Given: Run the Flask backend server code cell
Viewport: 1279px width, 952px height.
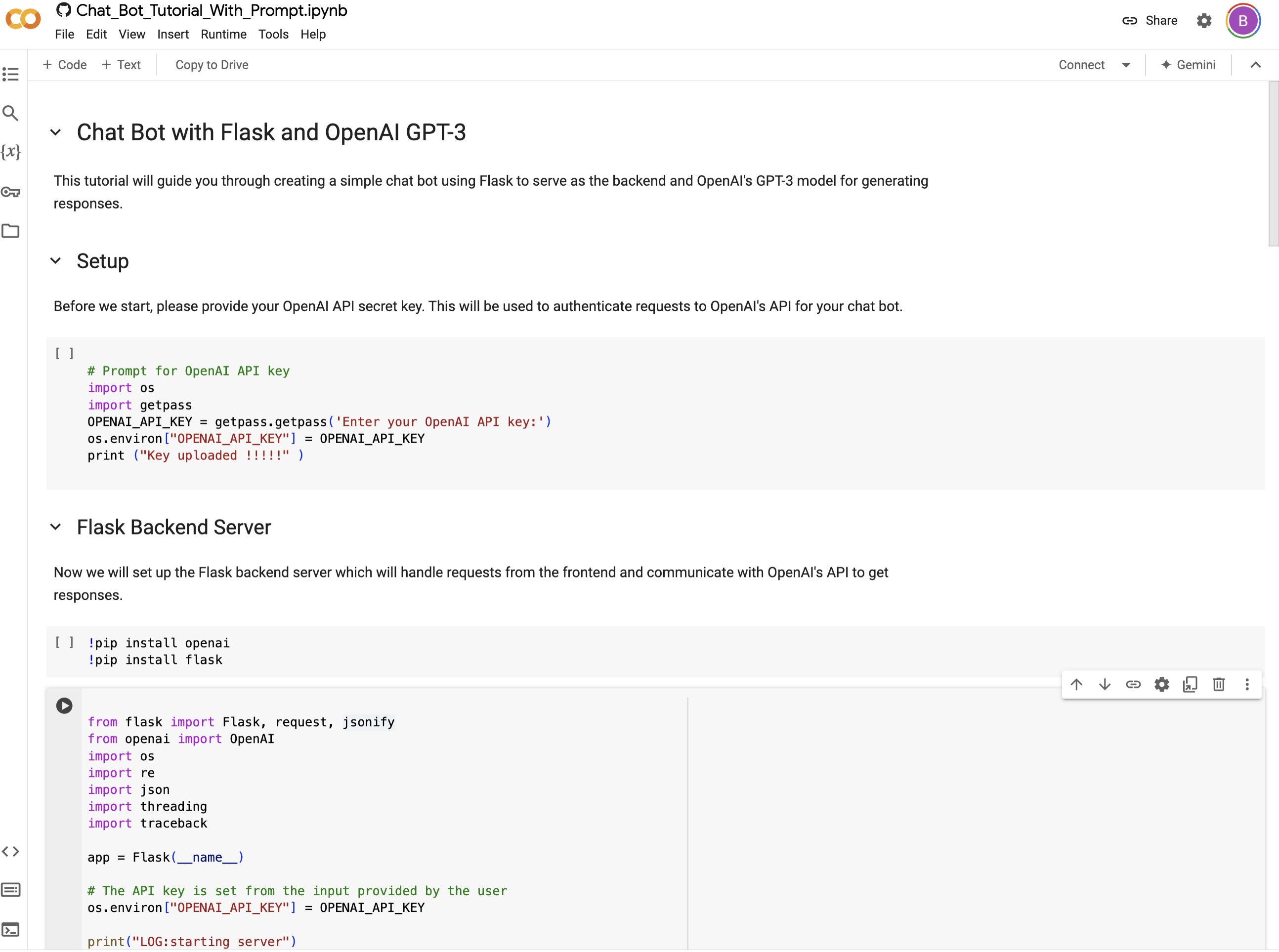Looking at the screenshot, I should (64, 705).
